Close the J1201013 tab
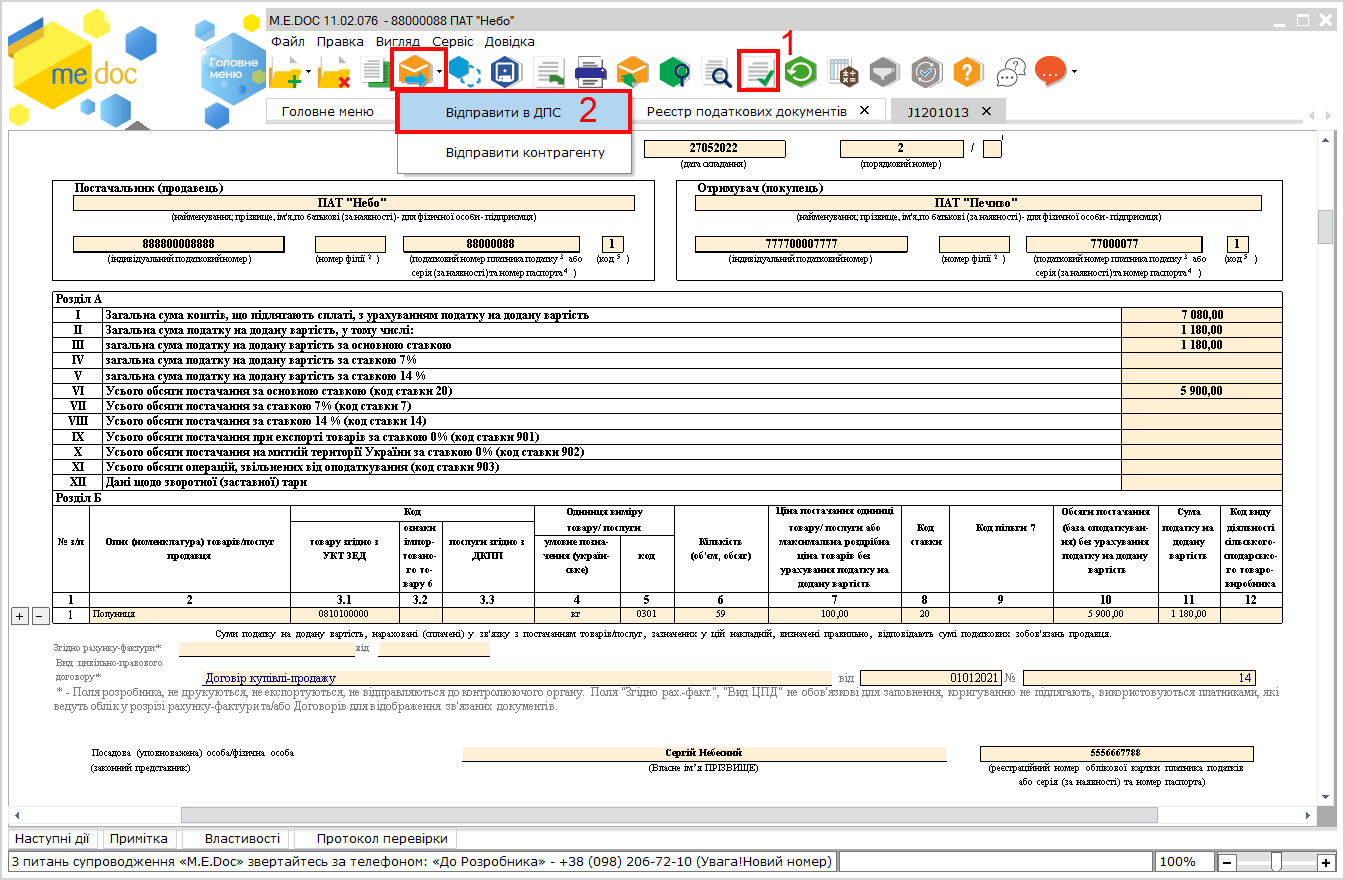The width and height of the screenshot is (1345, 880). [x=986, y=111]
